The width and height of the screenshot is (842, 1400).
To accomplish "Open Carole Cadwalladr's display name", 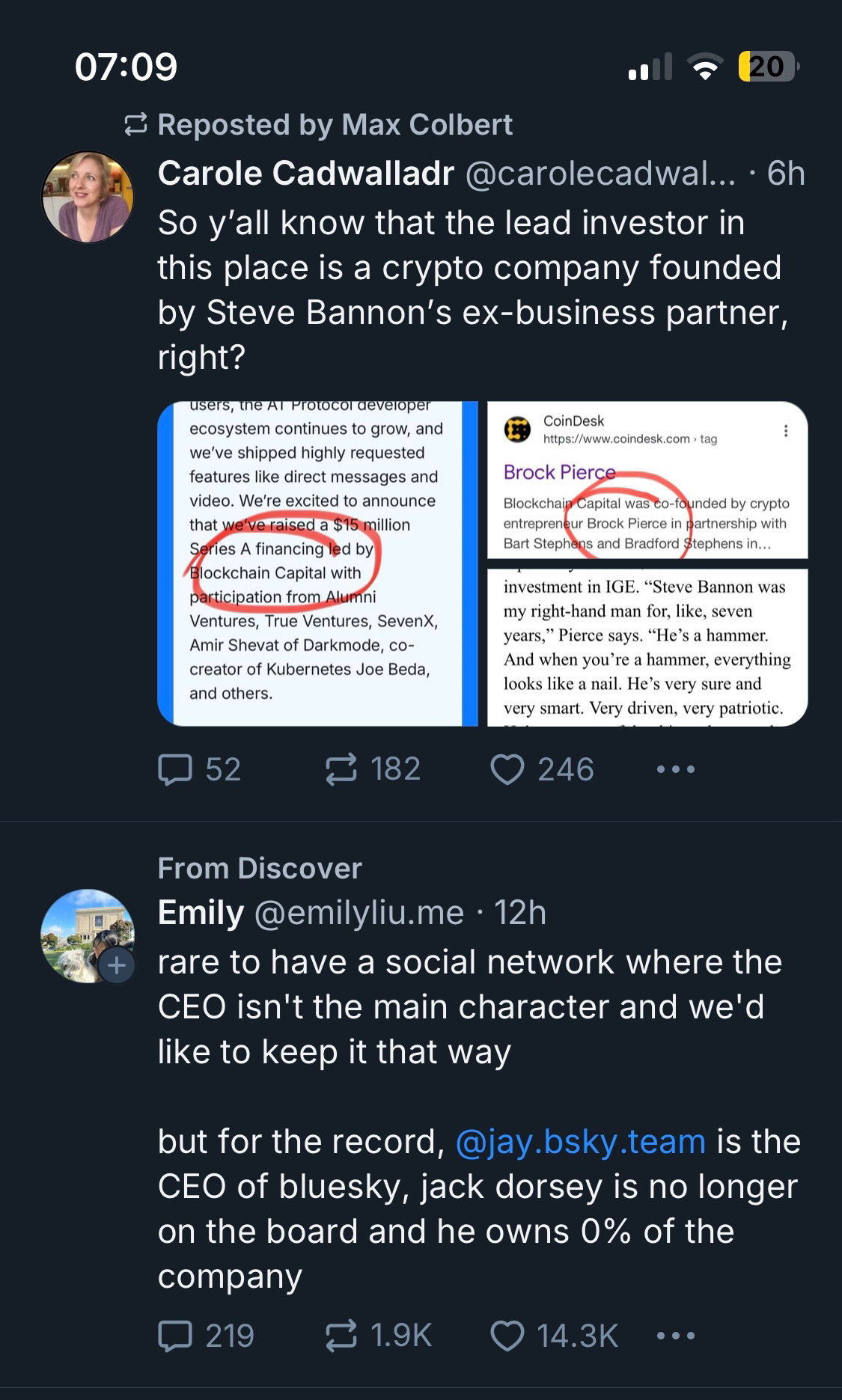I will coord(305,174).
